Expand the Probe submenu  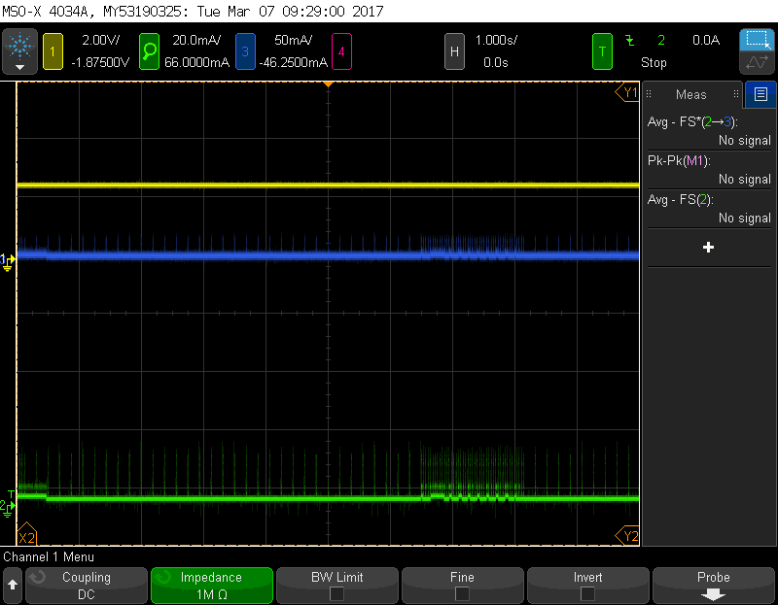(713, 585)
